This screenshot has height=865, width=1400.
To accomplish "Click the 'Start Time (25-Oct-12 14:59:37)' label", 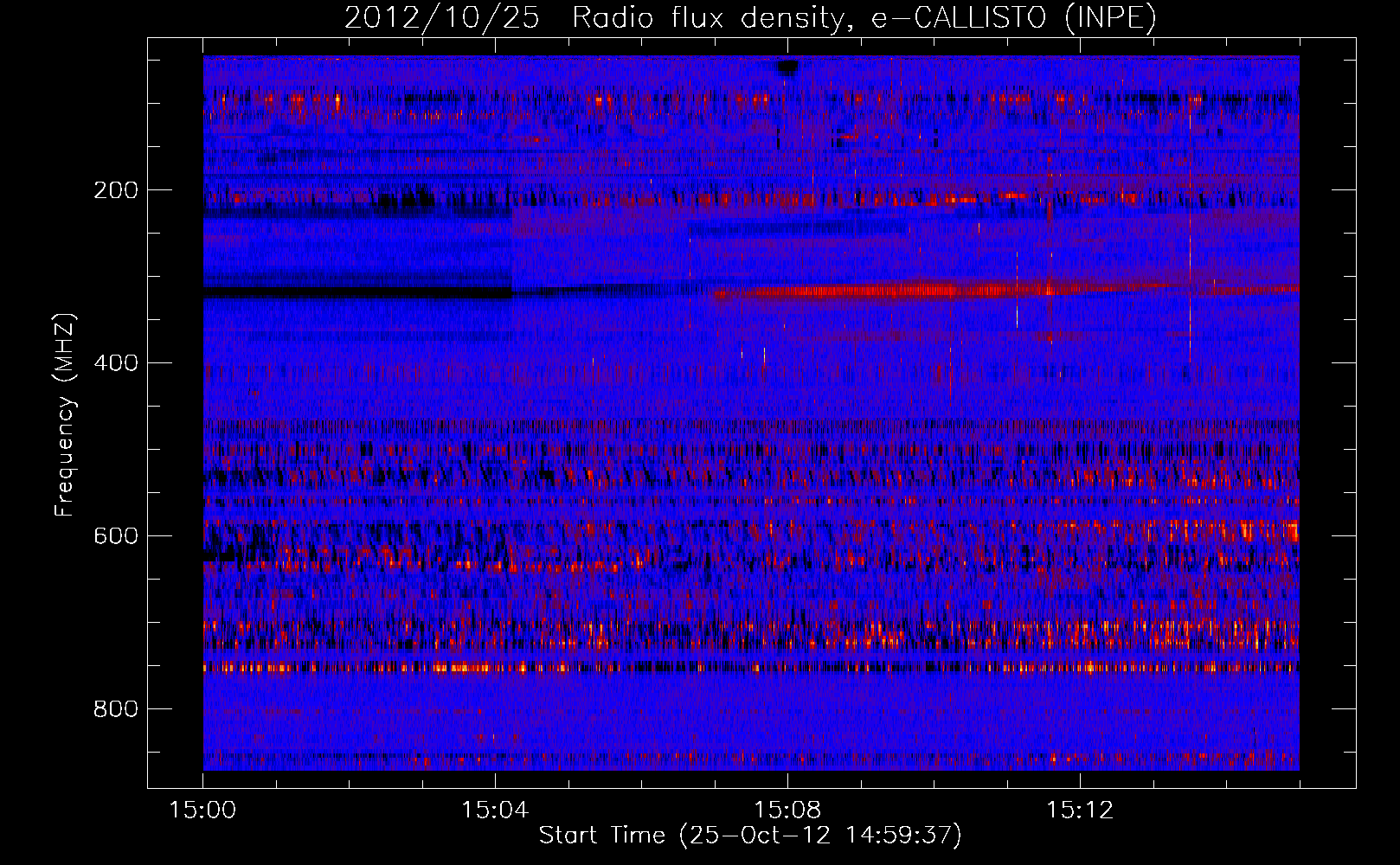I will click(750, 836).
